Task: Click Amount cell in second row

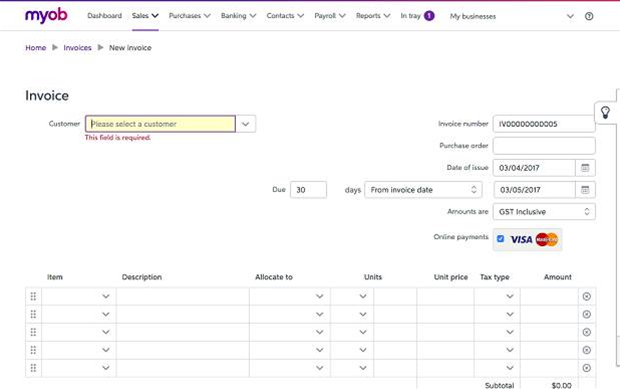Action: (550, 314)
